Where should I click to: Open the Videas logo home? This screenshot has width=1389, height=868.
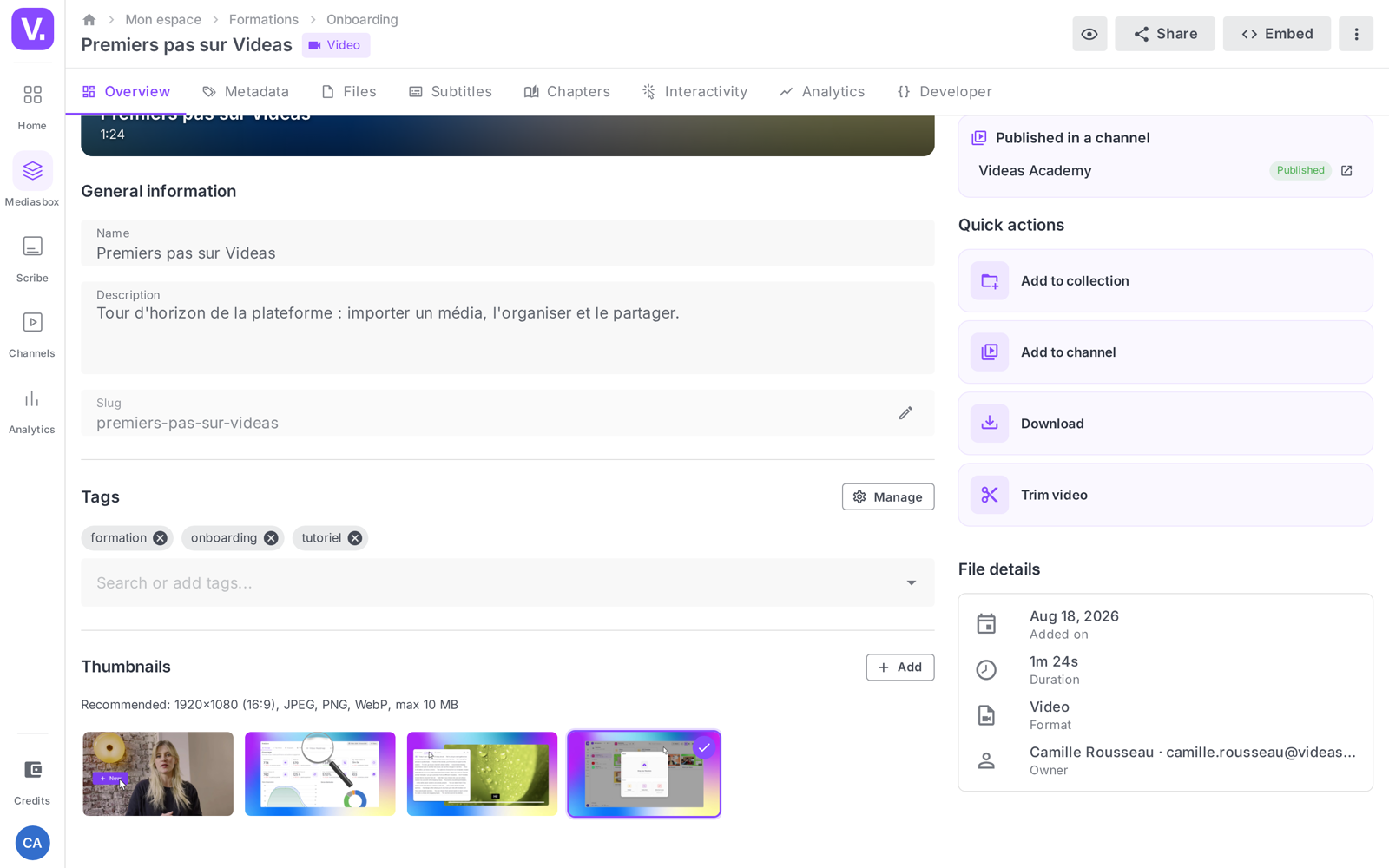click(x=32, y=30)
